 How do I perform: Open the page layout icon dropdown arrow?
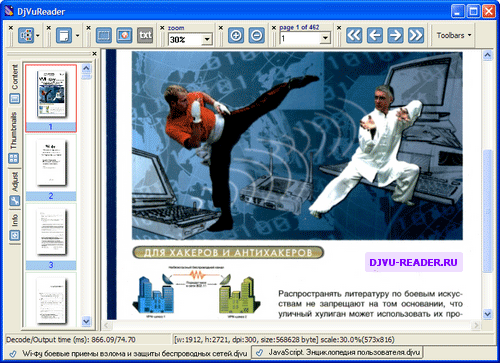pos(77,35)
